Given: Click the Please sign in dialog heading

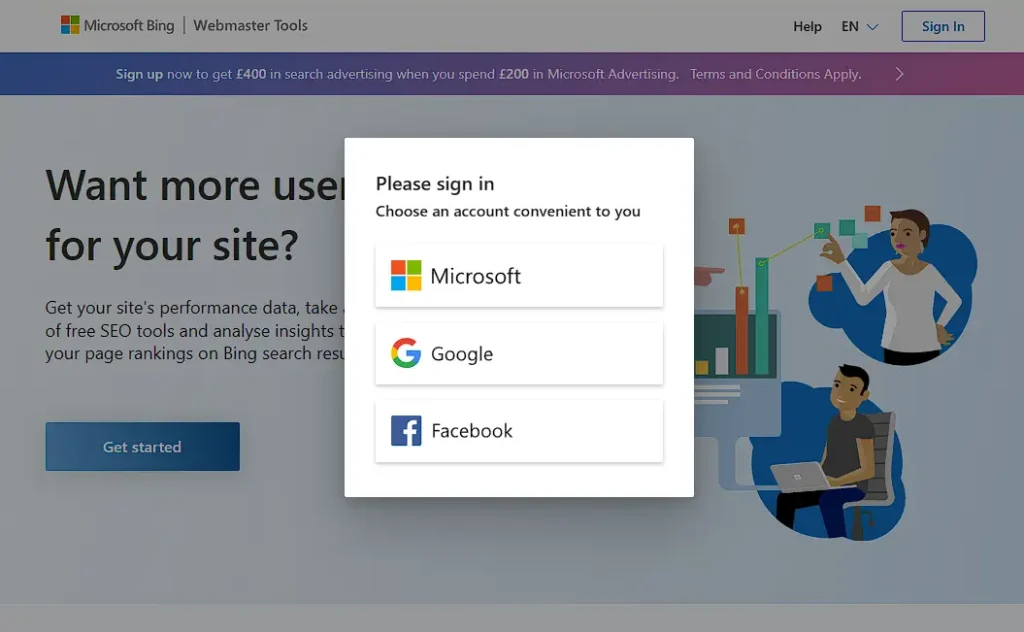Looking at the screenshot, I should [434, 184].
